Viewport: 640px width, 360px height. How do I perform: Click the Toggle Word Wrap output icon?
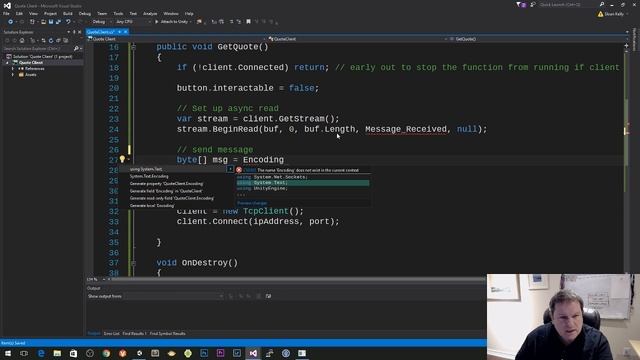268,296
